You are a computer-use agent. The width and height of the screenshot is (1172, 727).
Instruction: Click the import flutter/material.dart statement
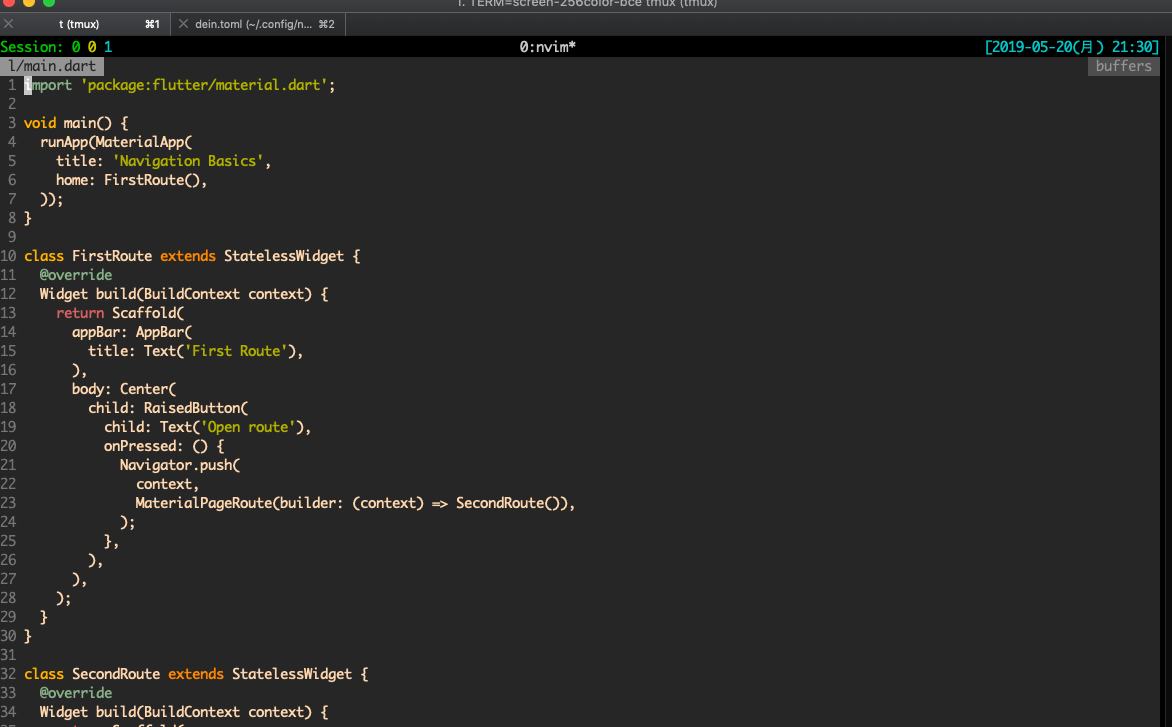[180, 84]
